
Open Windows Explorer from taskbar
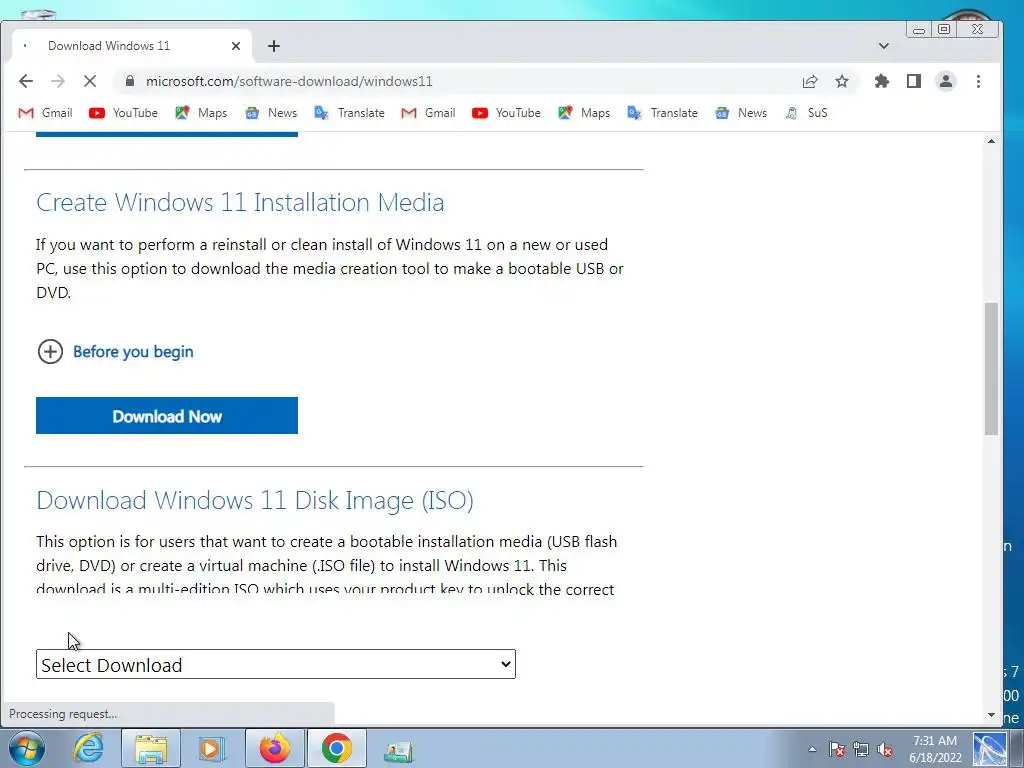tap(151, 748)
